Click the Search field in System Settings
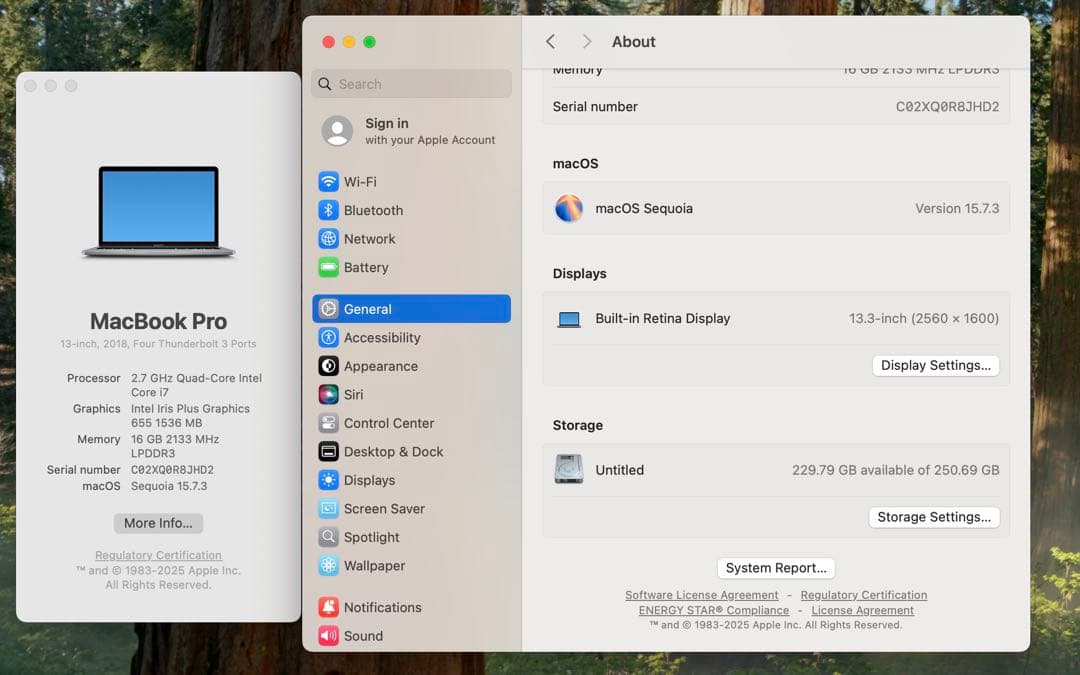Viewport: 1080px width, 675px height. click(410, 84)
